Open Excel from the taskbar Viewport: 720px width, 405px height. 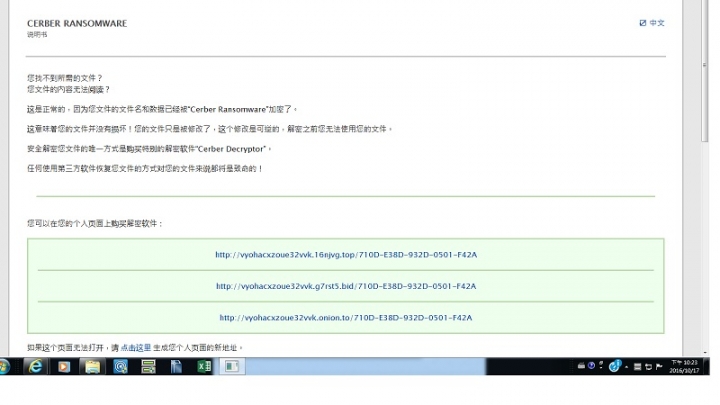click(x=204, y=366)
